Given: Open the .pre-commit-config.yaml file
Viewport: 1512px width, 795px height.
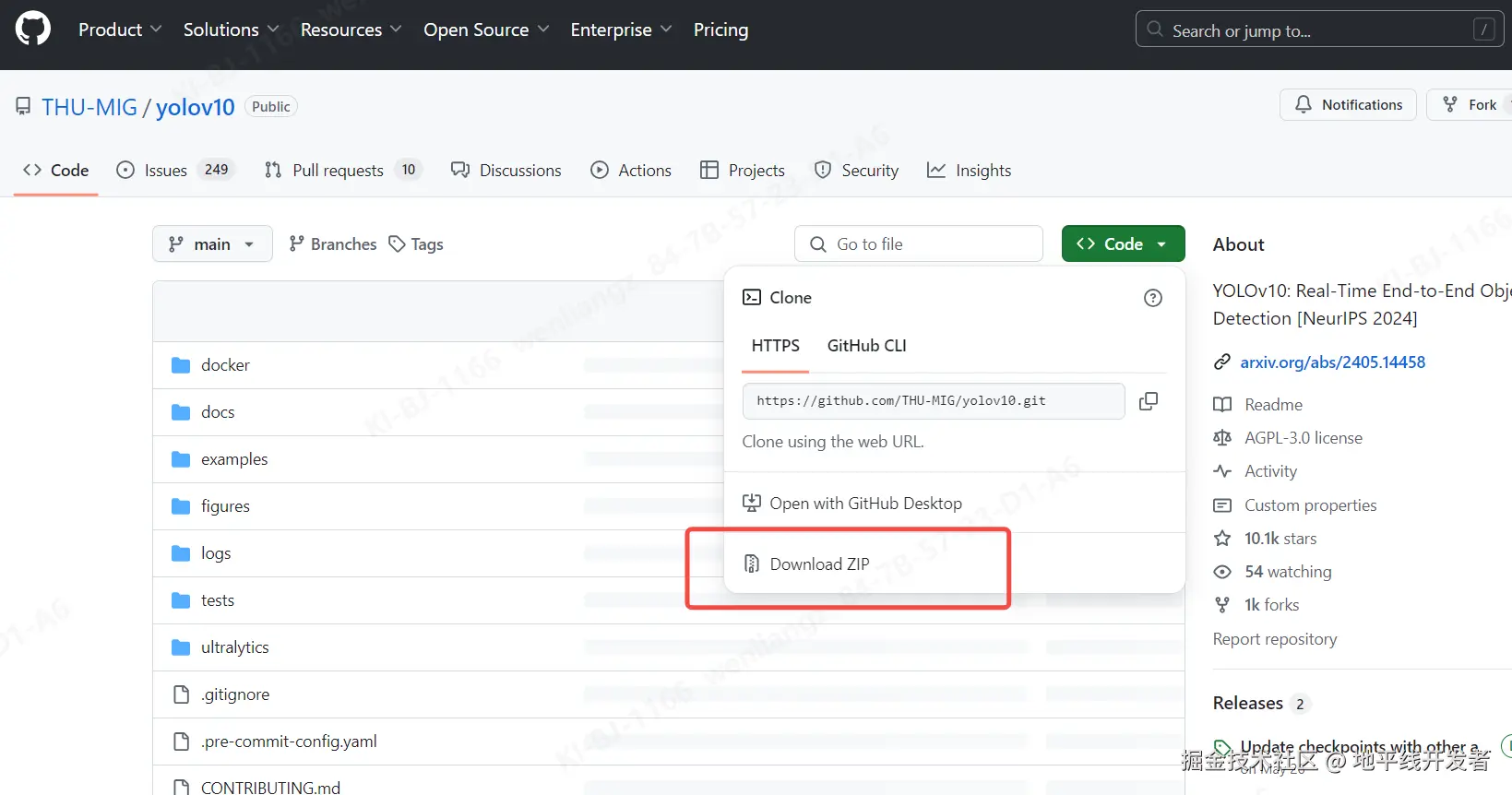Looking at the screenshot, I should point(289,742).
